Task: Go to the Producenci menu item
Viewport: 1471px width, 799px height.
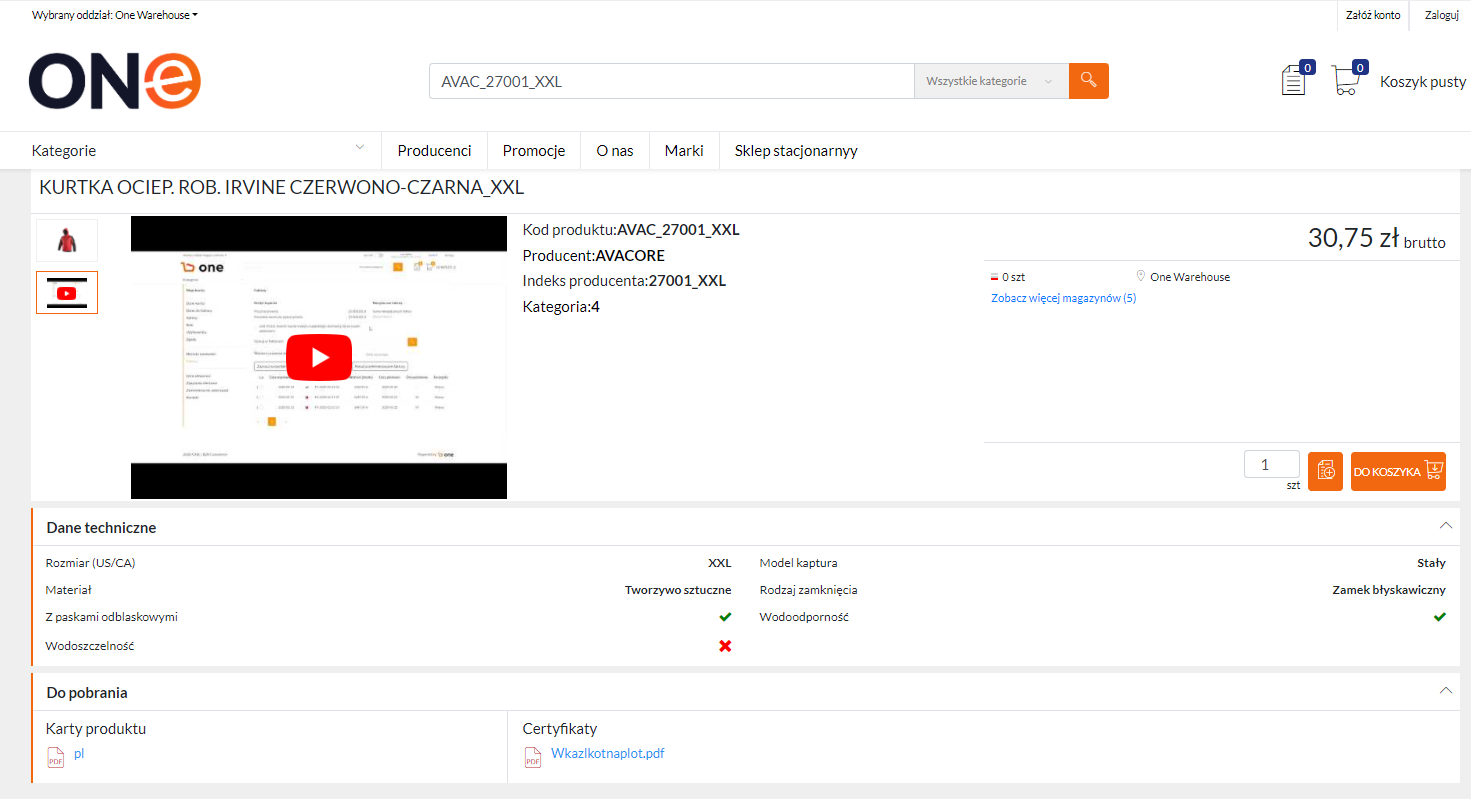Action: tap(434, 151)
